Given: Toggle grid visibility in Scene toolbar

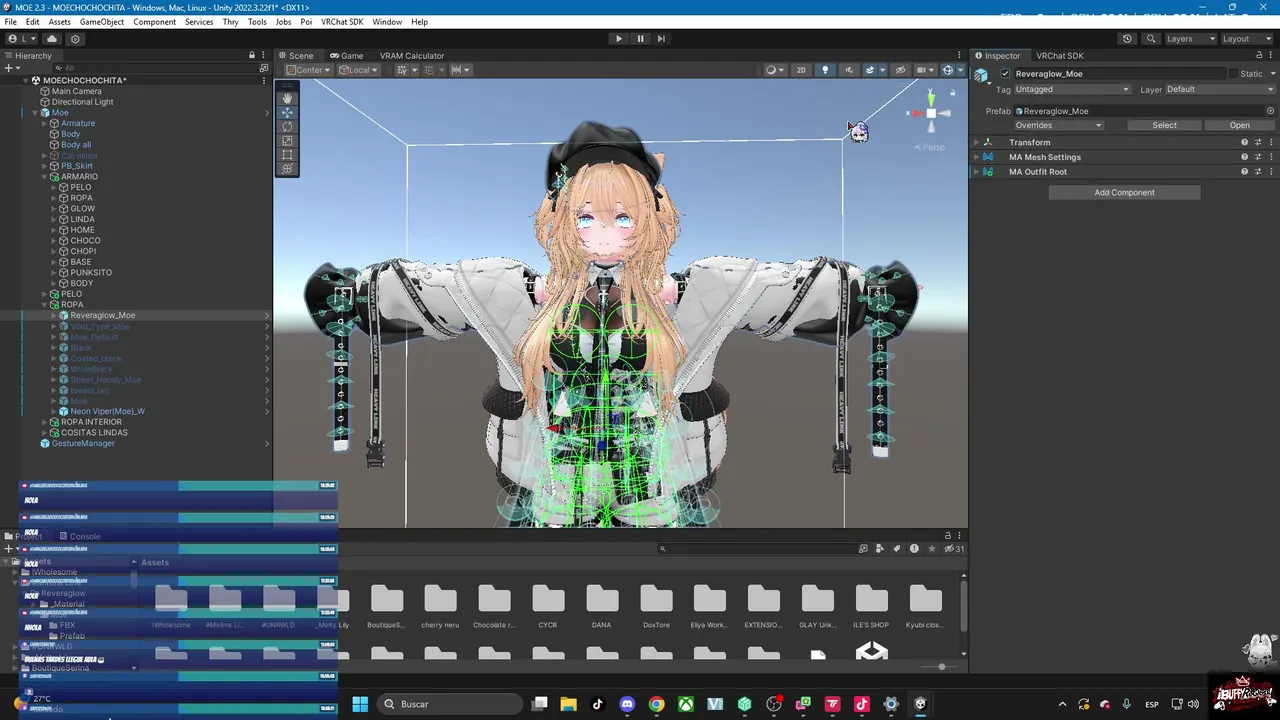Looking at the screenshot, I should 404,70.
